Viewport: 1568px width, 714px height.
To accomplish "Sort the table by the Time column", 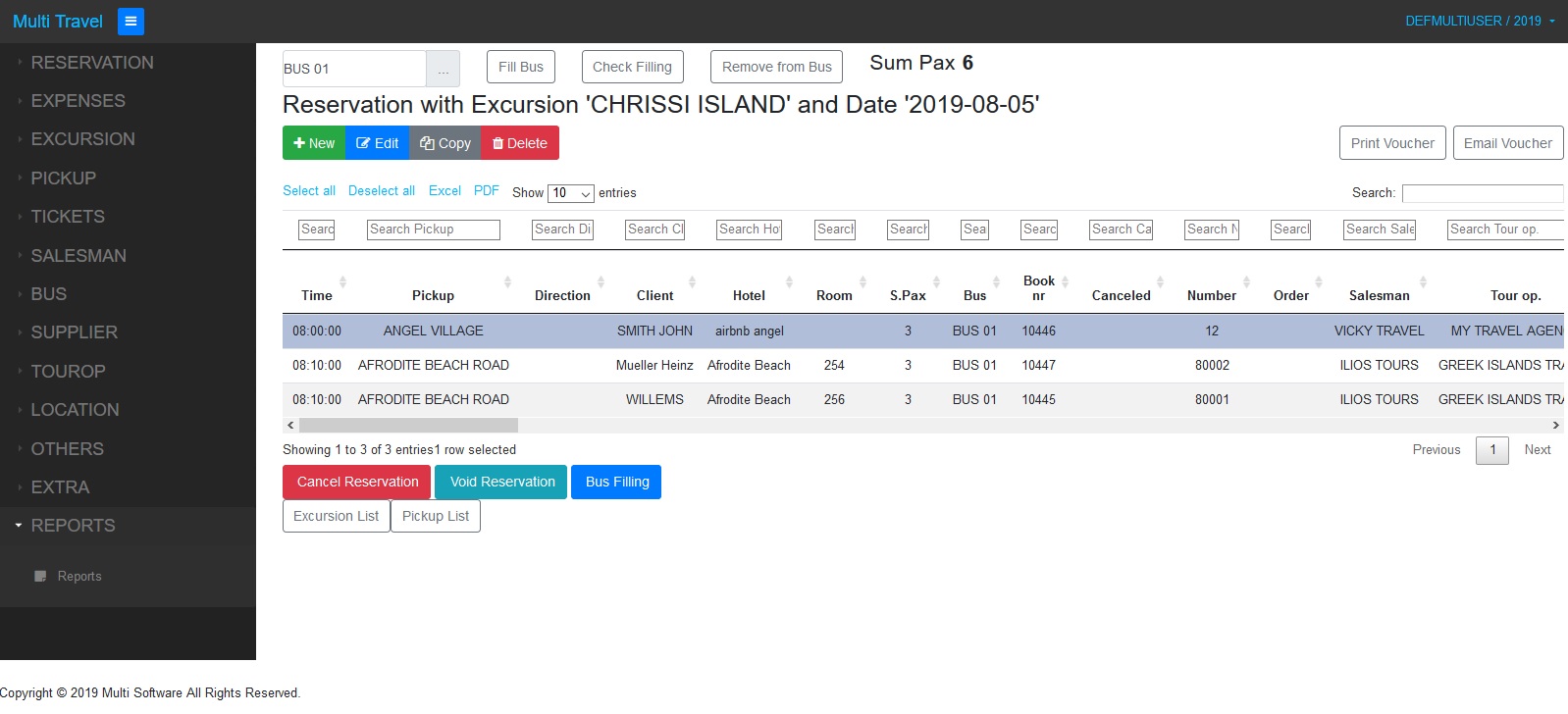I will 317,295.
